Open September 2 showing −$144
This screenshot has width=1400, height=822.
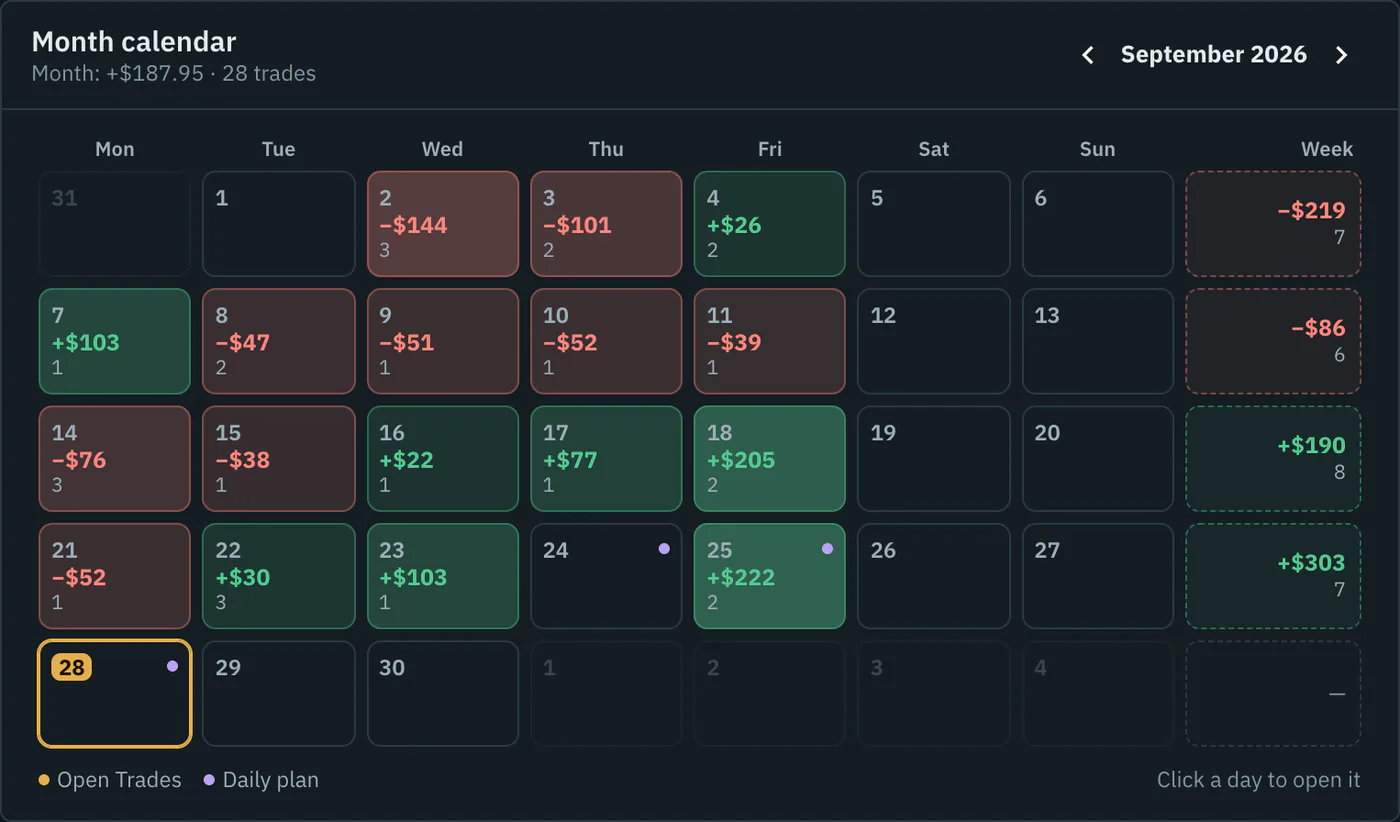(443, 224)
